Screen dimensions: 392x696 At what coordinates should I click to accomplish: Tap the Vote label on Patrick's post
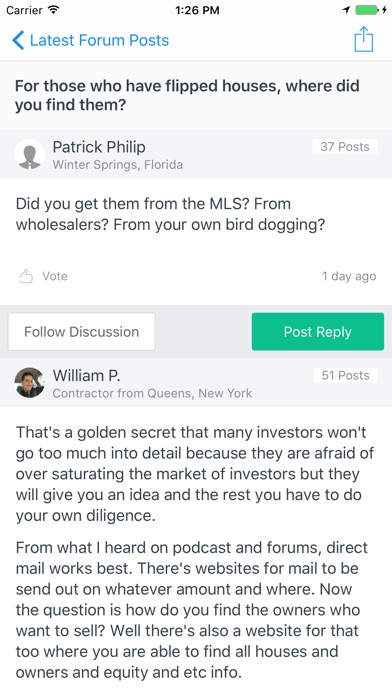point(55,276)
